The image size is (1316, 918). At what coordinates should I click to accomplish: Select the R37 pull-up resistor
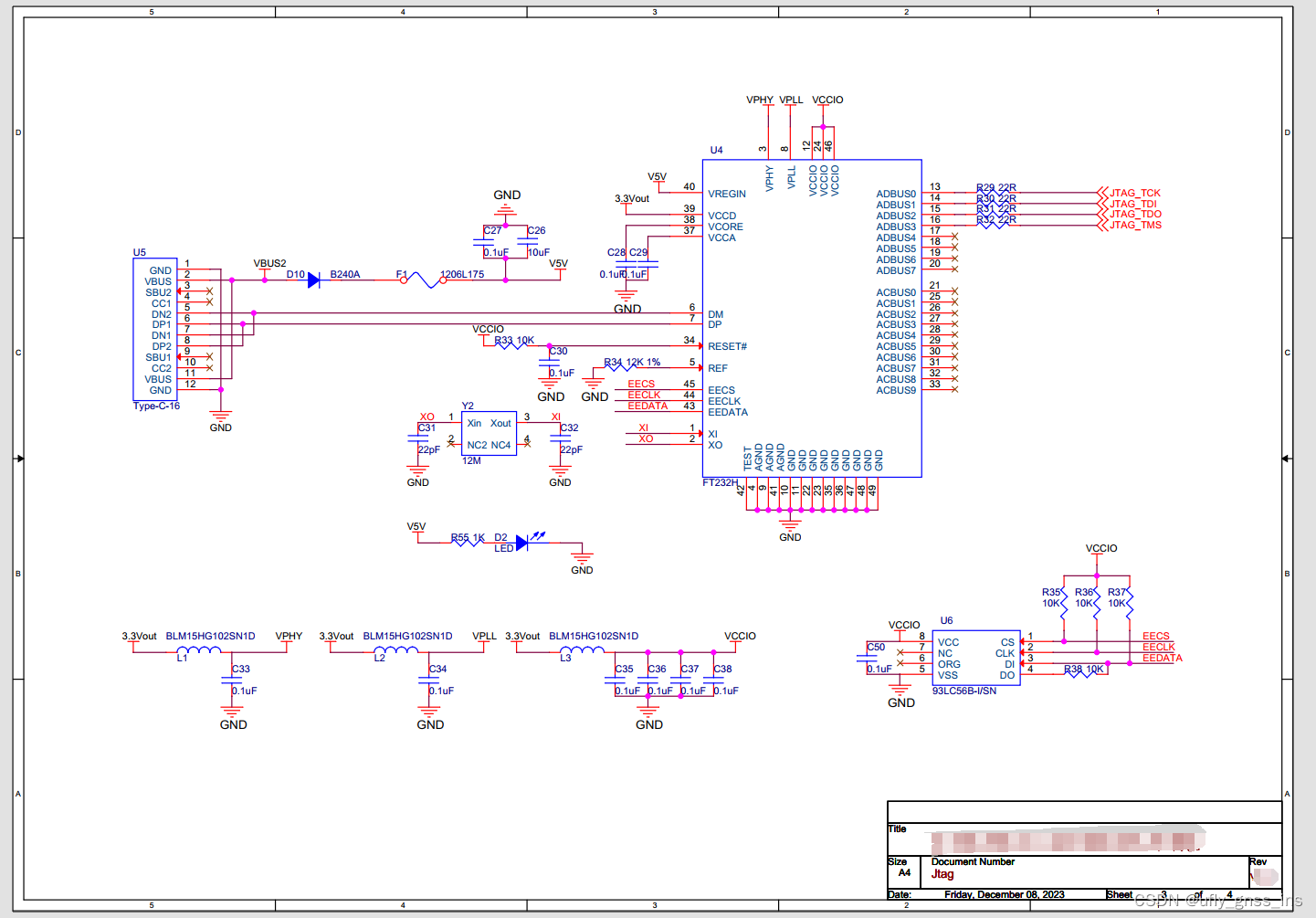(x=1130, y=604)
